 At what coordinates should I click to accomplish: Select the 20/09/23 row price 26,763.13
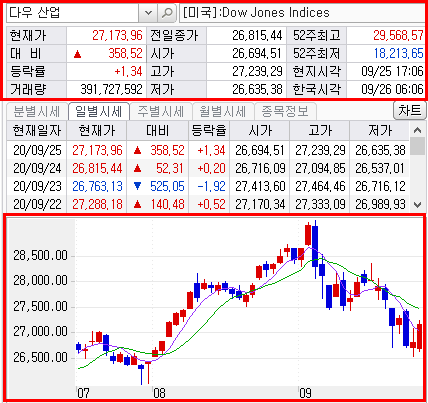[x=97, y=186]
